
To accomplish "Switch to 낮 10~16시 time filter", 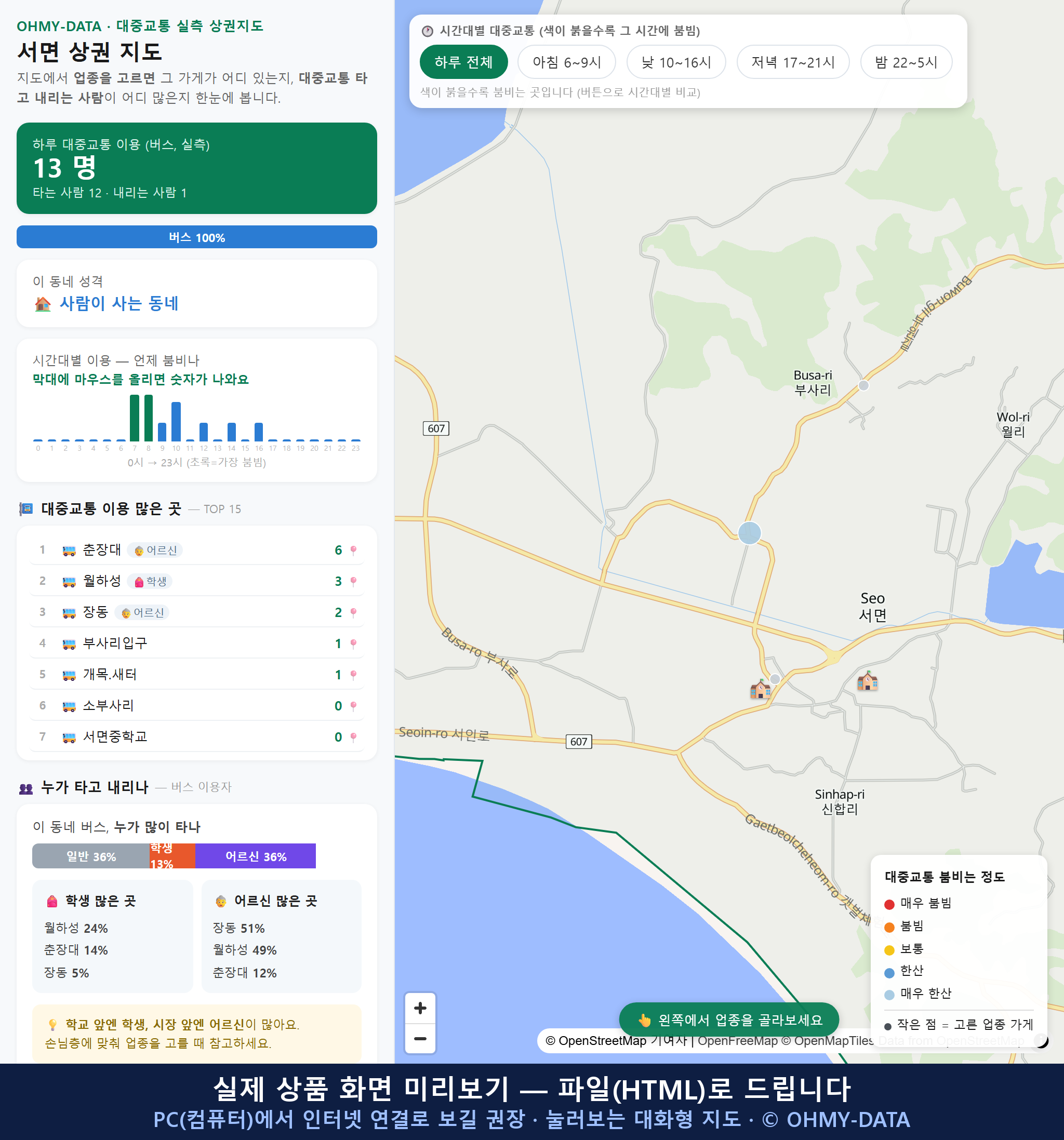I will point(676,62).
